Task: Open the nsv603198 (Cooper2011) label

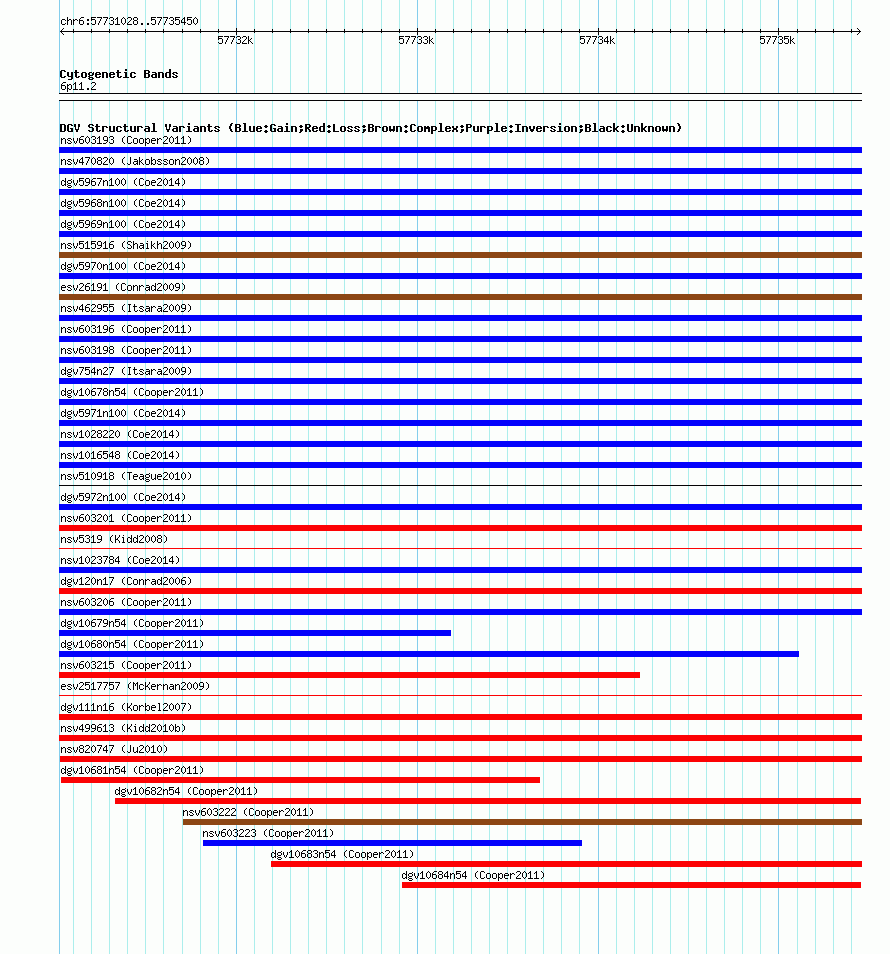Action: pos(126,350)
